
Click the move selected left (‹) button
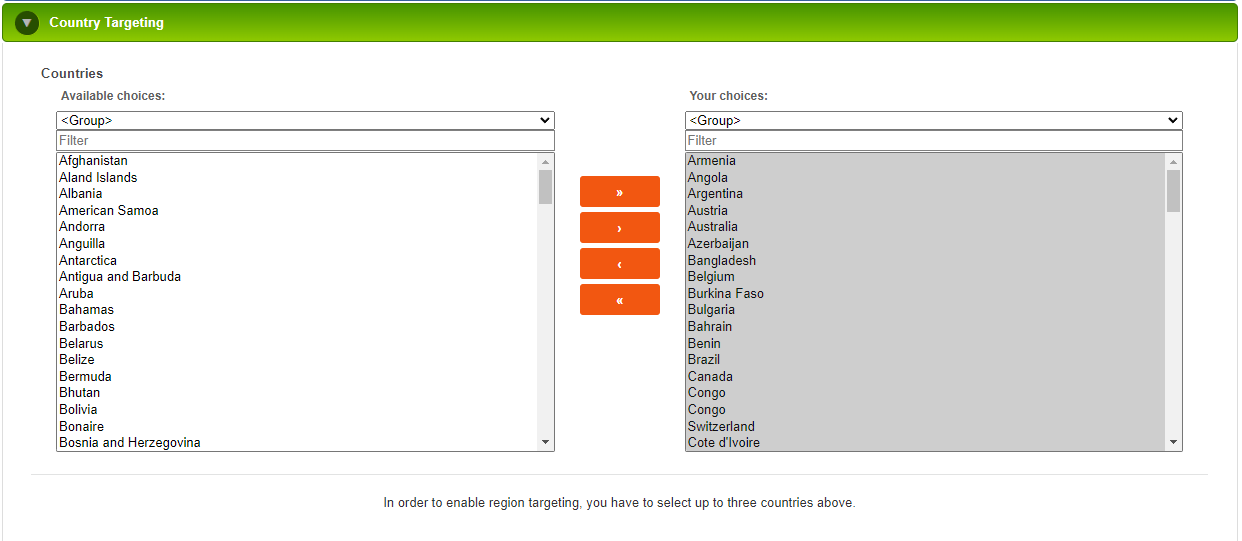[x=620, y=264]
